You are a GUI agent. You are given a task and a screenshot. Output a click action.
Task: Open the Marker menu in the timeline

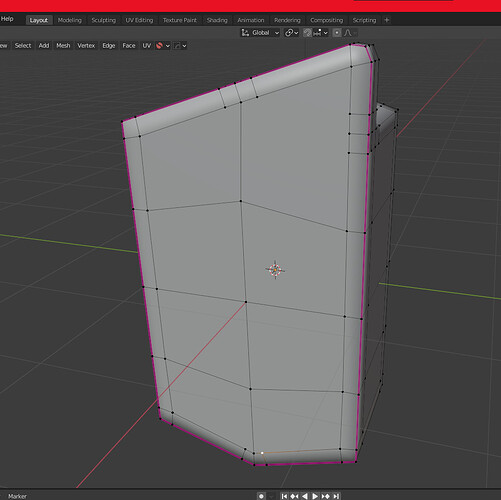click(x=17, y=496)
